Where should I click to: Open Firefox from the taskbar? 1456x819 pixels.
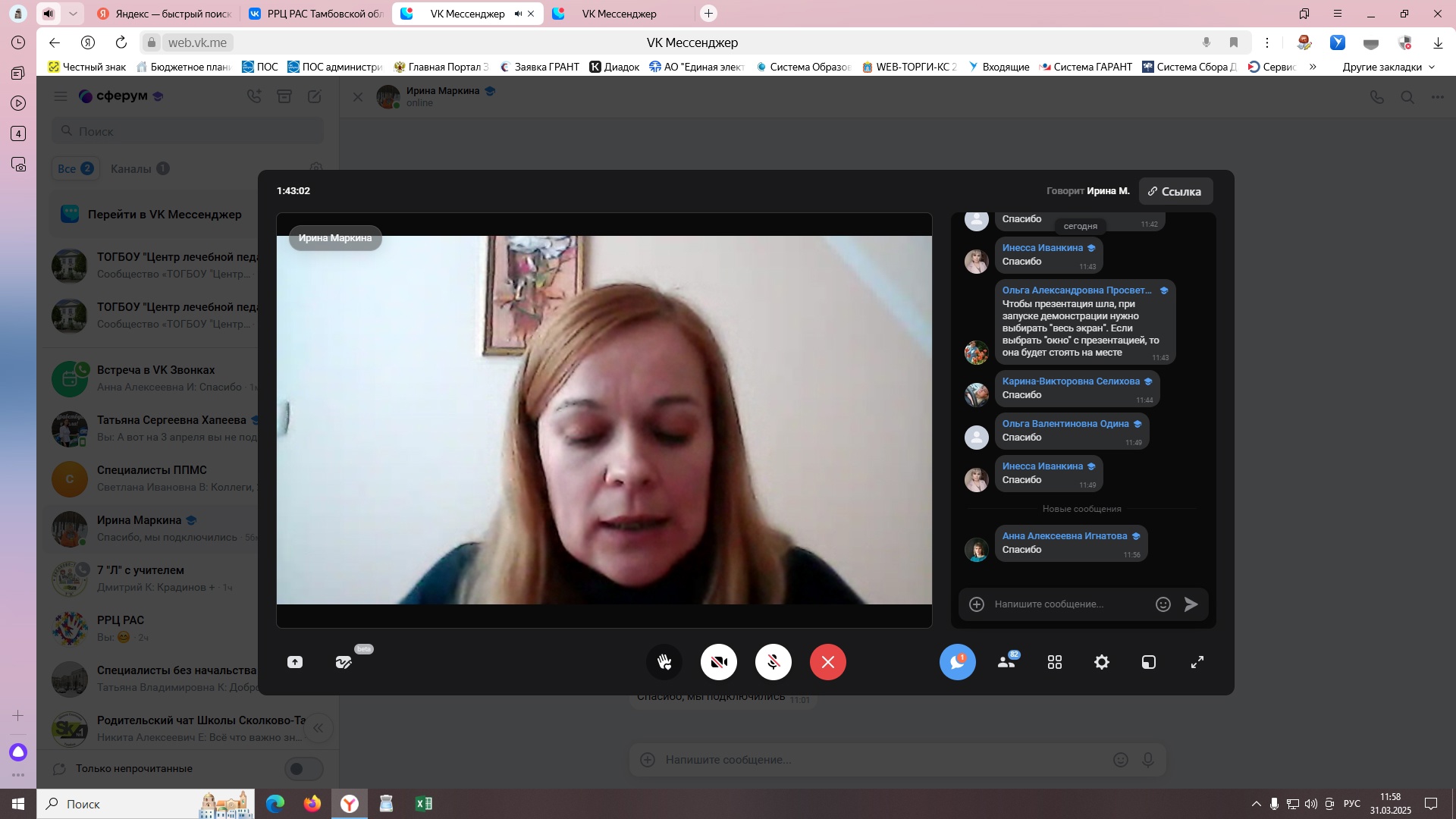312,804
